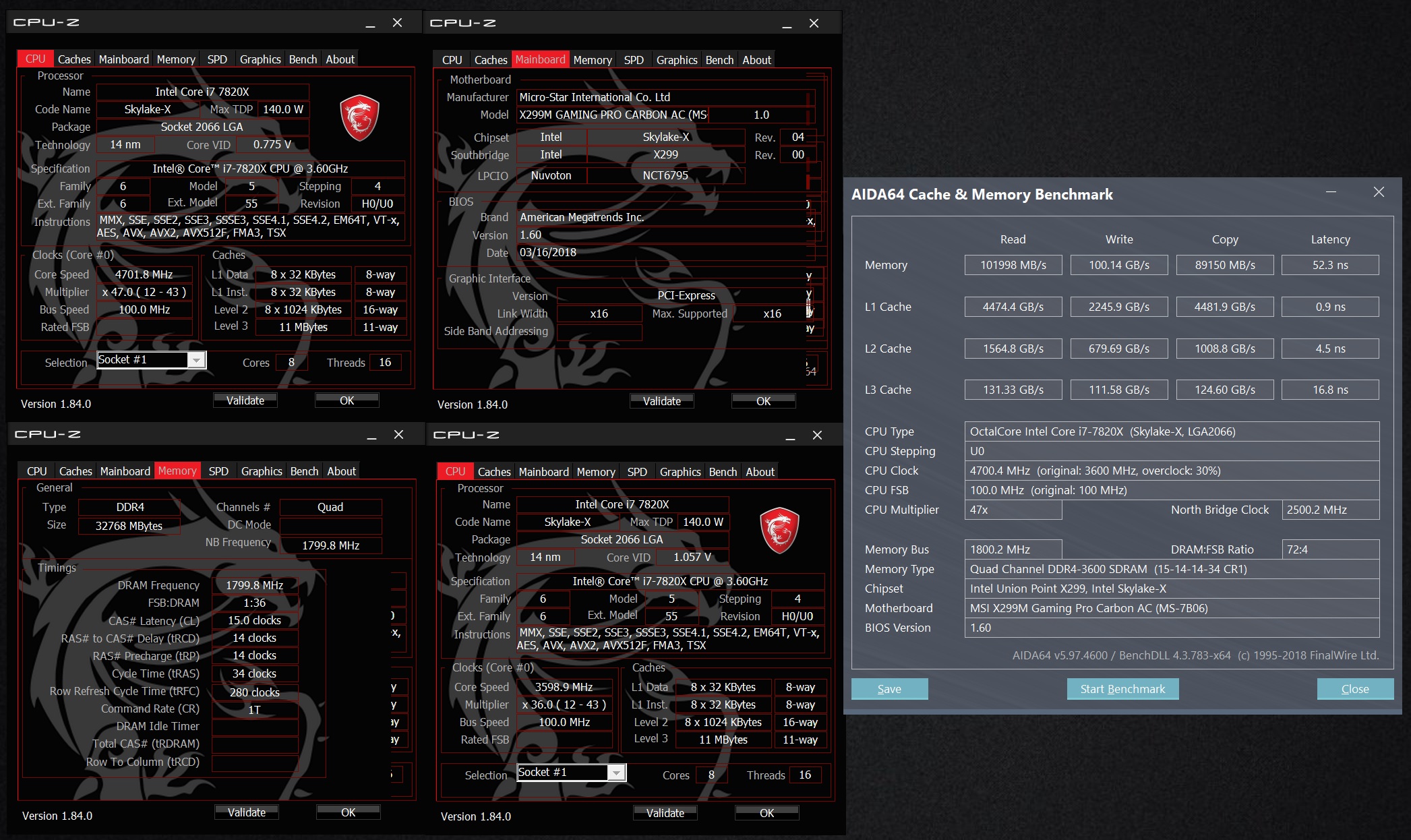Image resolution: width=1411 pixels, height=840 pixels.
Task: Switch to Caches tab in bottom-left Memory CPU-Z window
Action: (x=76, y=471)
